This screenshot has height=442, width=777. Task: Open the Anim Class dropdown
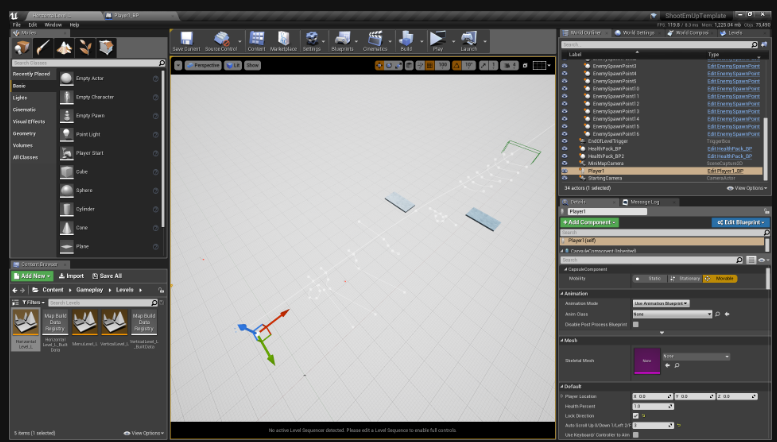(x=672, y=314)
